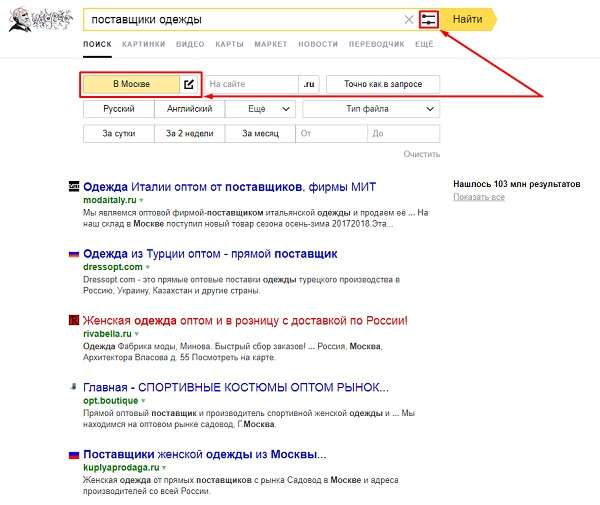The height and width of the screenshot is (505, 600).
Task: Open the Тип файла dropdown
Action: point(371,108)
